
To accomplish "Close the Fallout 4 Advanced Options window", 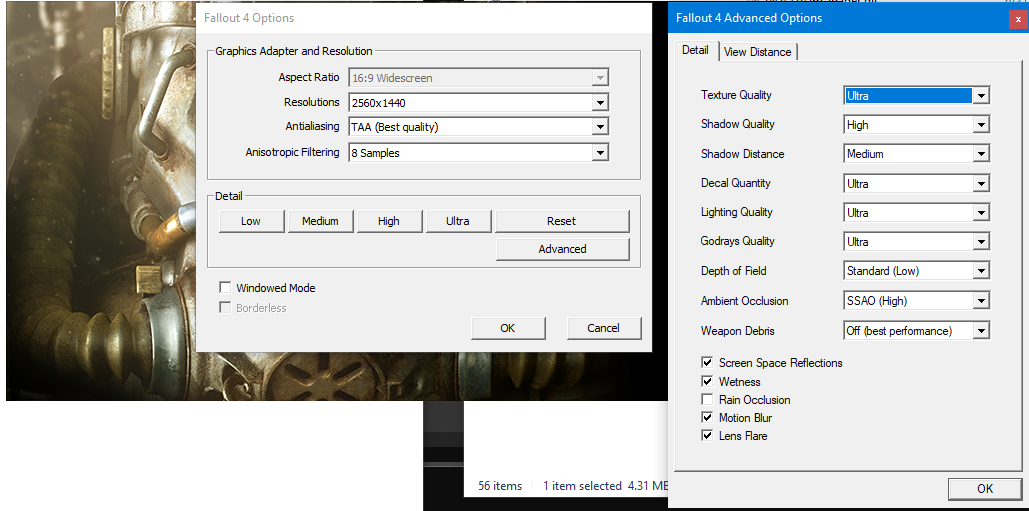I will (x=1017, y=19).
